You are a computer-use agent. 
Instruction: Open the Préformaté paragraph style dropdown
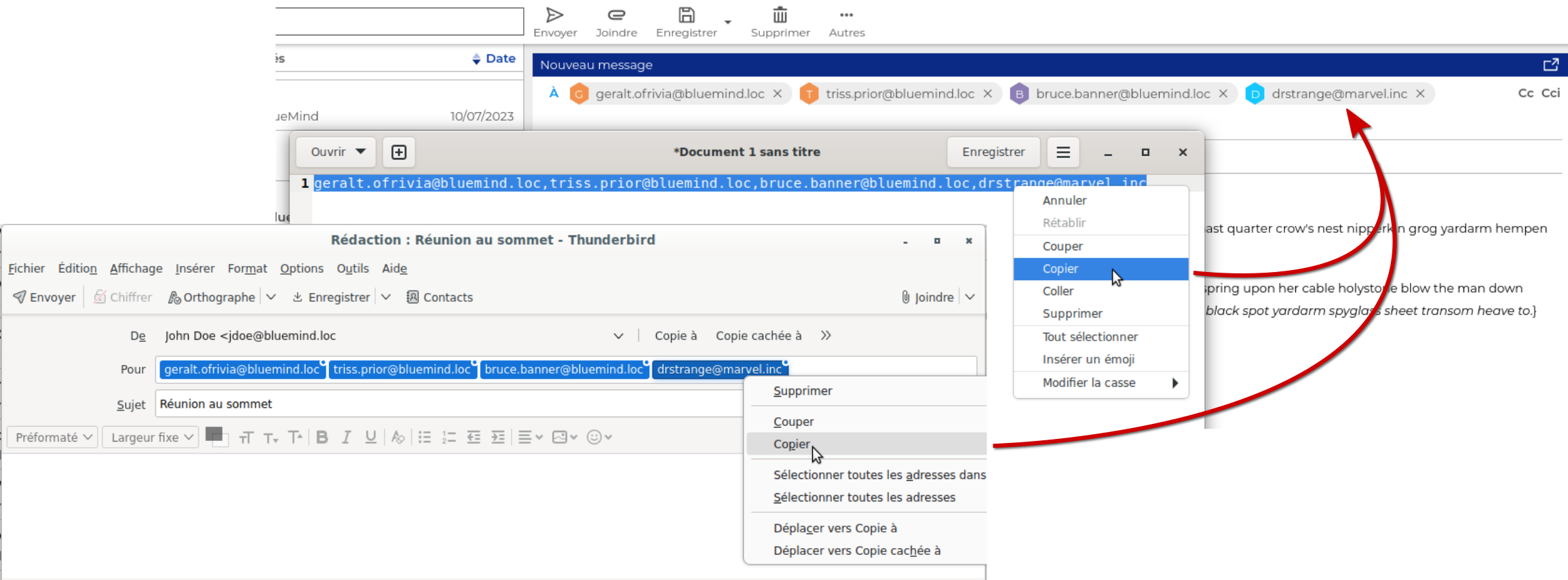(x=53, y=438)
